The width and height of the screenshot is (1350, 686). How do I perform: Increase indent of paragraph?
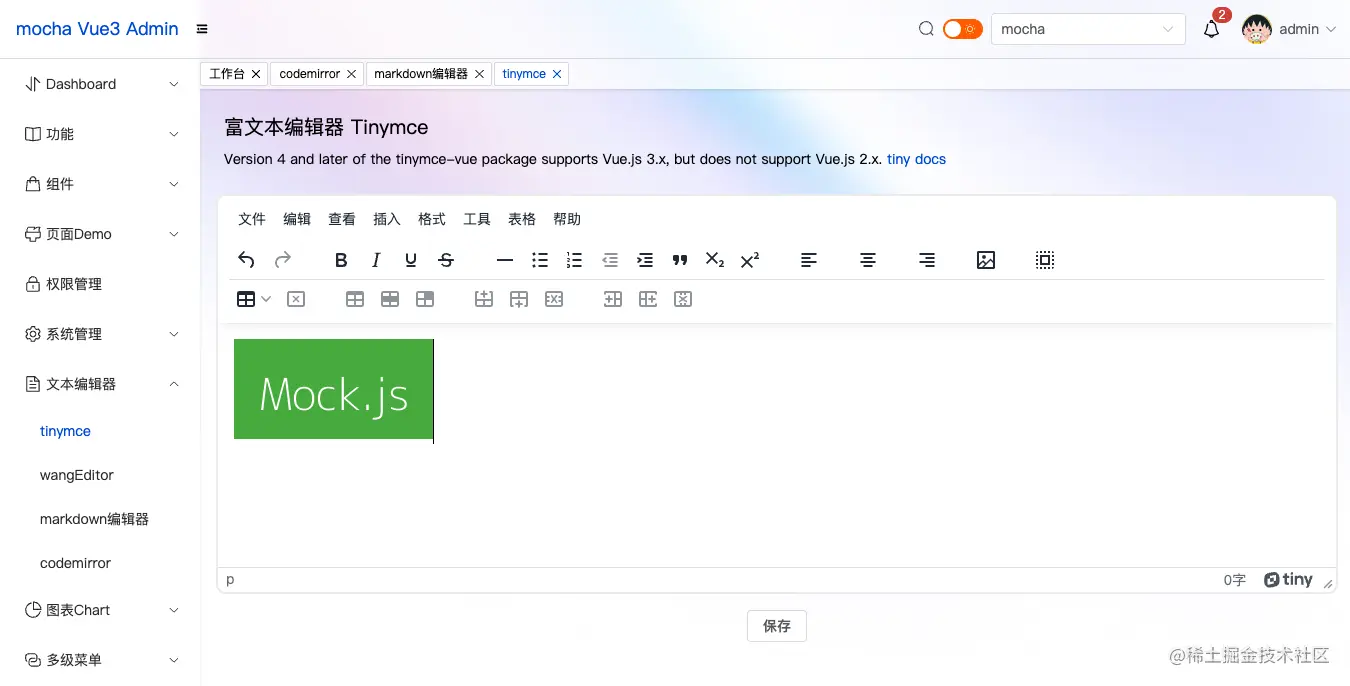(x=645, y=260)
